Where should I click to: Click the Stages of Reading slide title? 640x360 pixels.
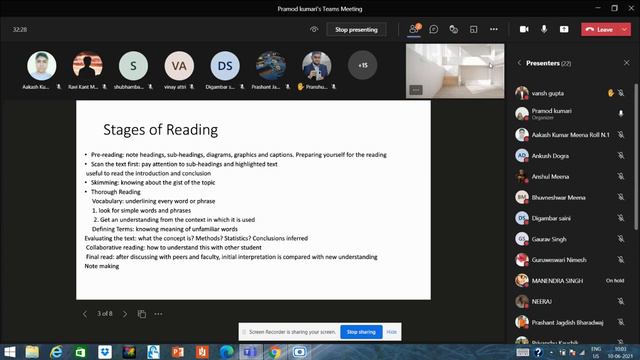pyautogui.click(x=160, y=130)
